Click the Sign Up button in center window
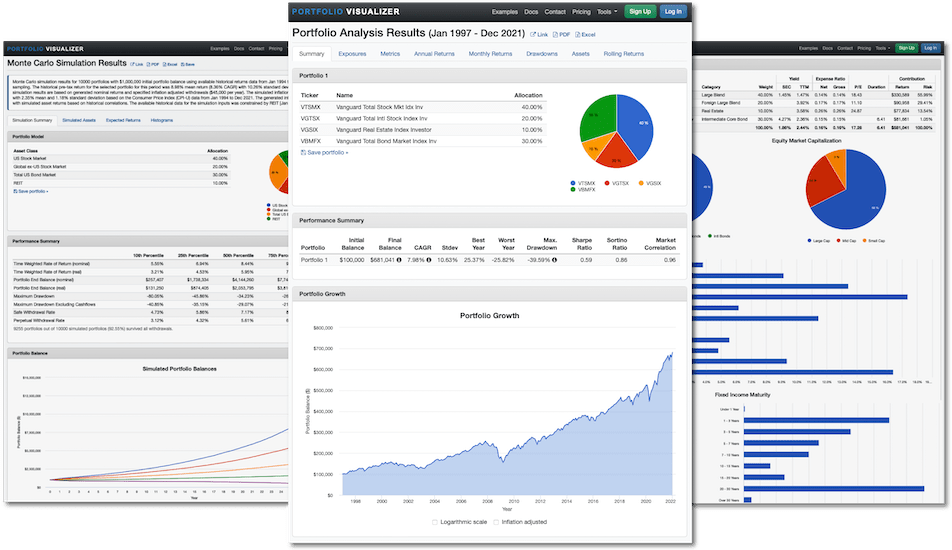The image size is (952, 550). point(640,12)
